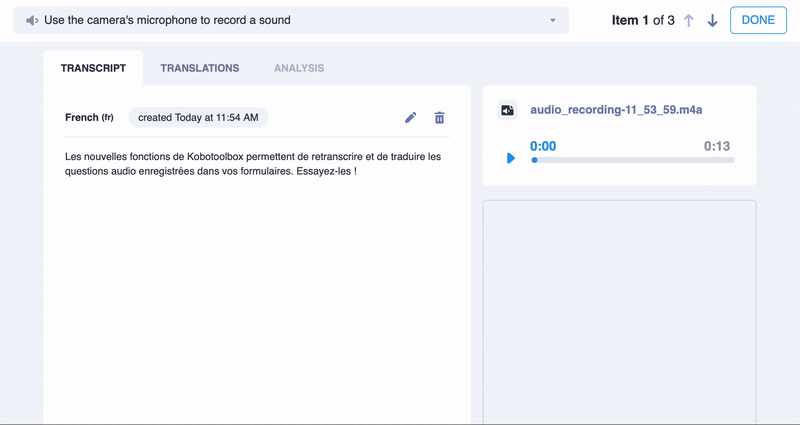The image size is (800, 425).
Task: Click the audio file icon
Action: (x=508, y=110)
